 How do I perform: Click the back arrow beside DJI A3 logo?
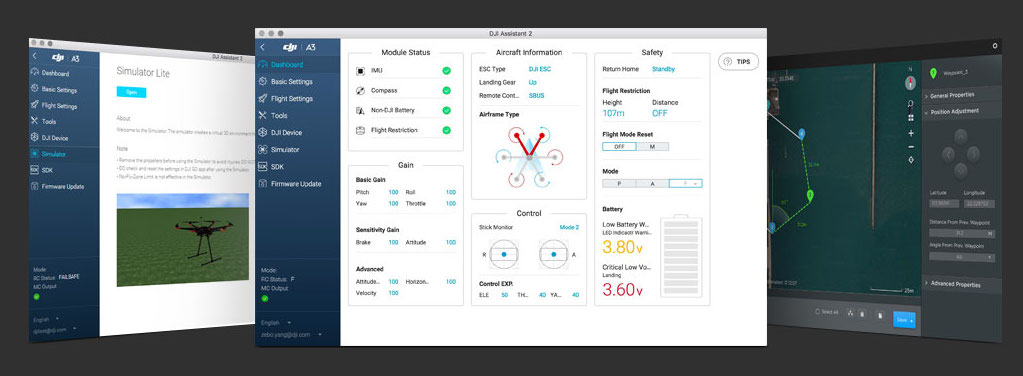click(x=262, y=47)
